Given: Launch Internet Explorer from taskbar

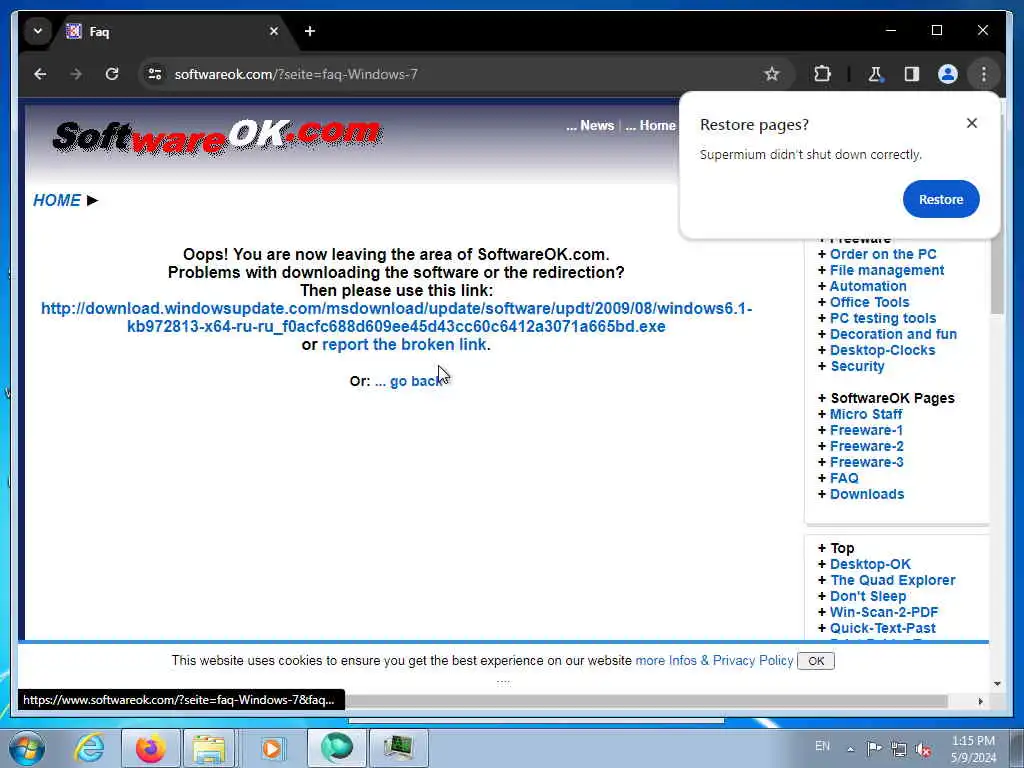Looking at the screenshot, I should (x=89, y=748).
